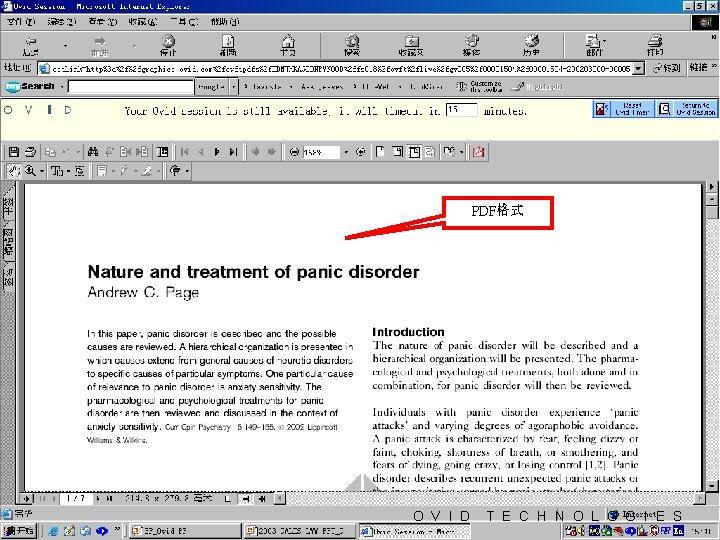
Task: Click the Highlight button in MySearch bar
Action: [539, 86]
